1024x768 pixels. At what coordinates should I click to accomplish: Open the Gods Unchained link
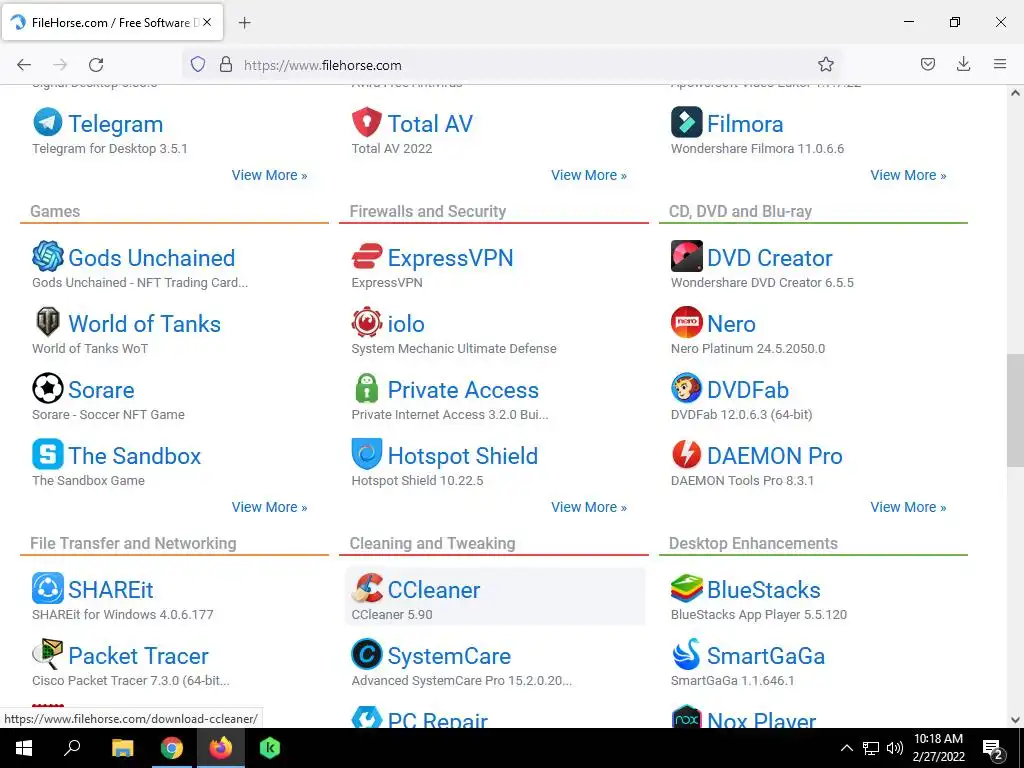(152, 258)
